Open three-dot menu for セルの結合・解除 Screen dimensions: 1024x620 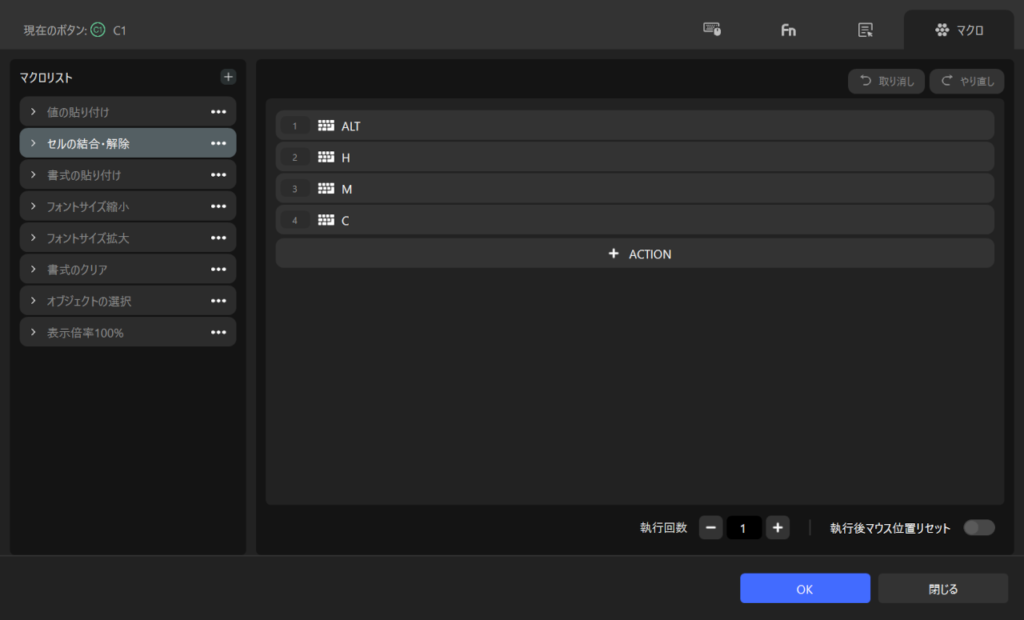[x=218, y=144]
